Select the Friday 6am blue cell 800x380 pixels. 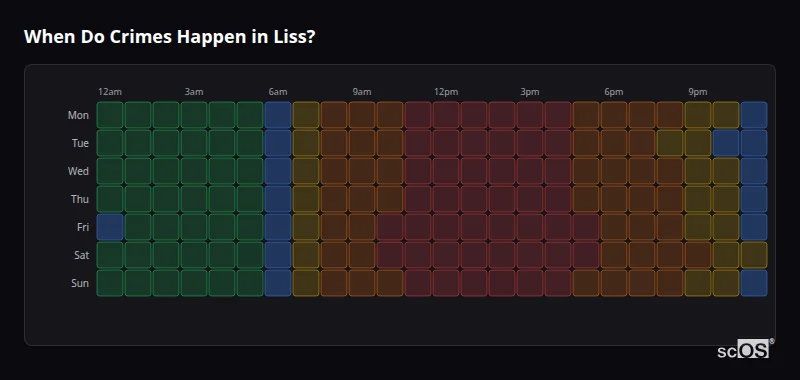278,227
